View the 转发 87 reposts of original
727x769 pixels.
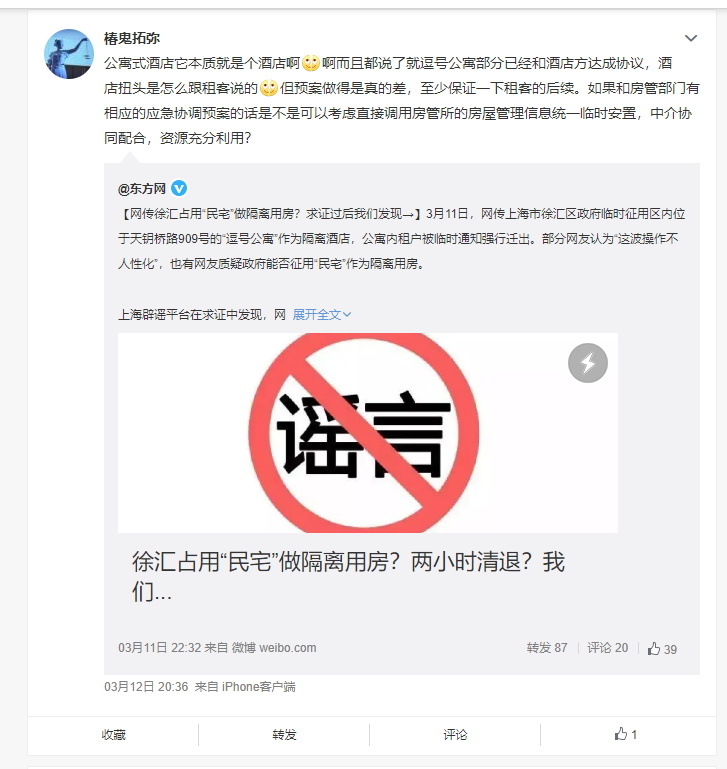pyautogui.click(x=547, y=648)
